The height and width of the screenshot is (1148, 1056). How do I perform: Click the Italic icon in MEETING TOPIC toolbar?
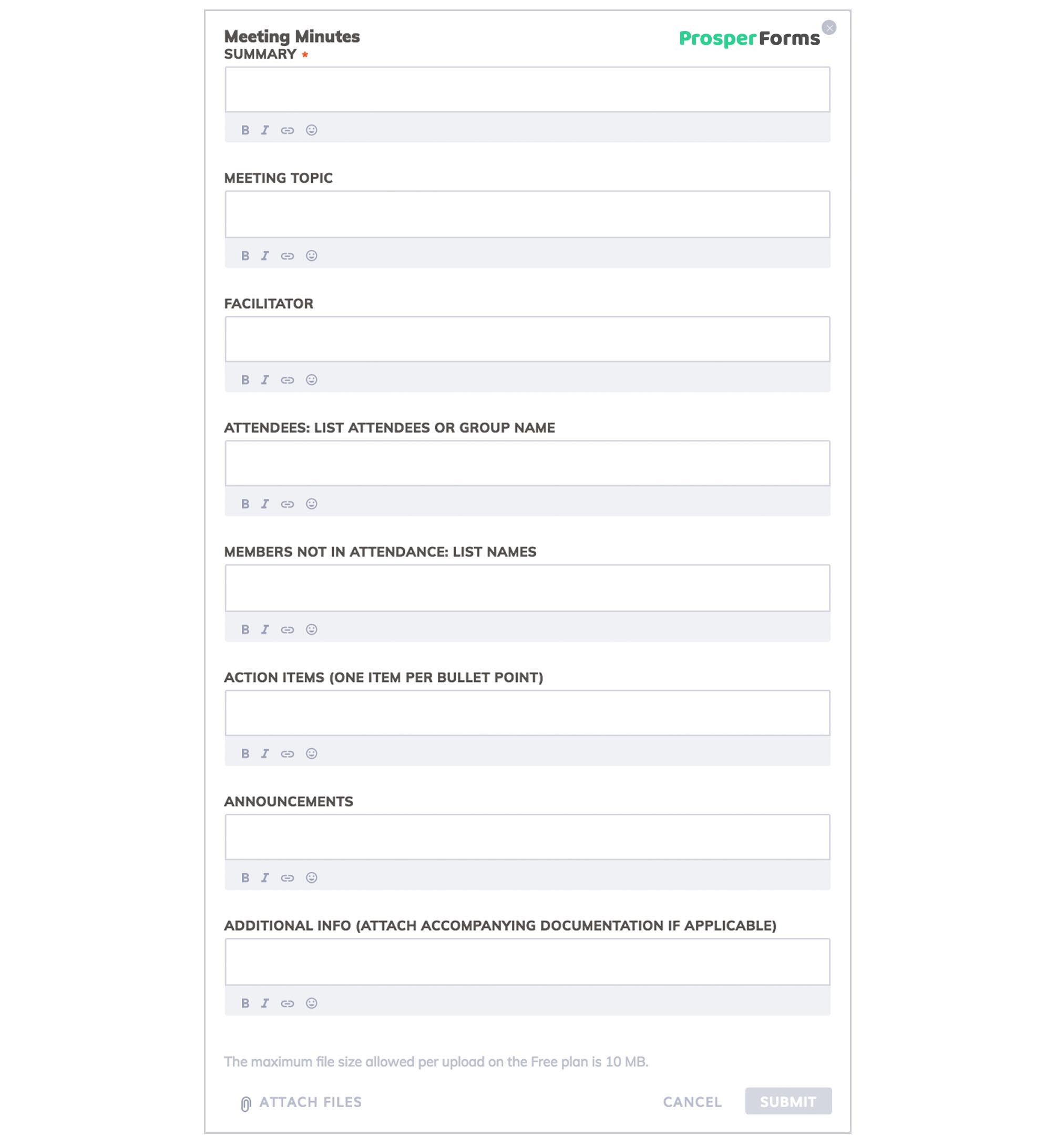(264, 254)
